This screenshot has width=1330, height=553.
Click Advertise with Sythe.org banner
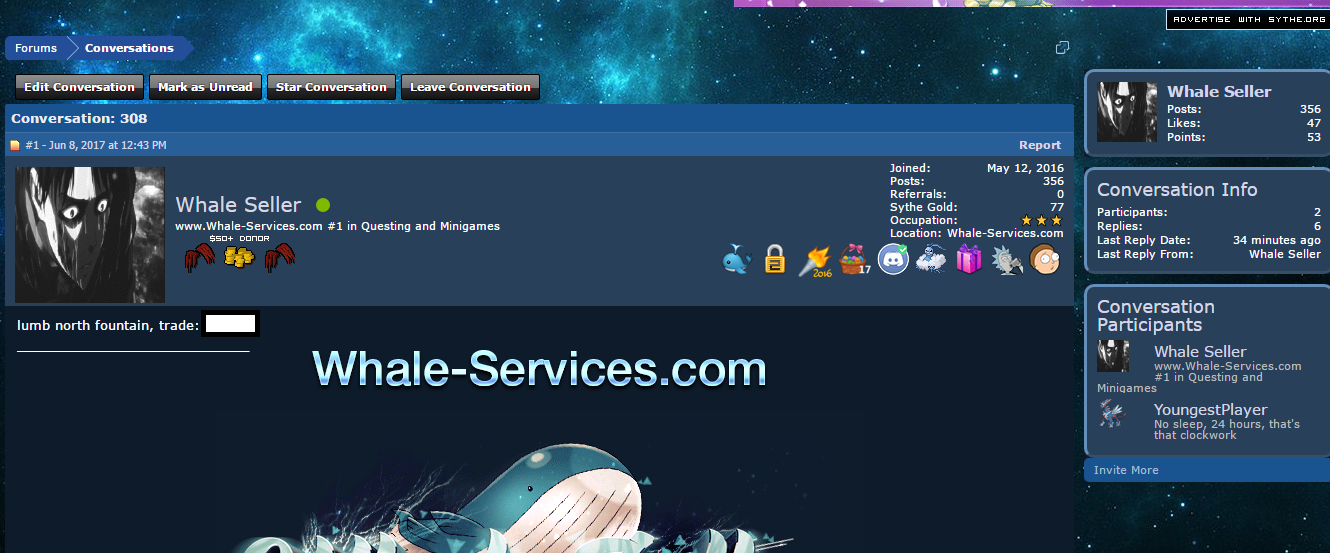click(1247, 19)
